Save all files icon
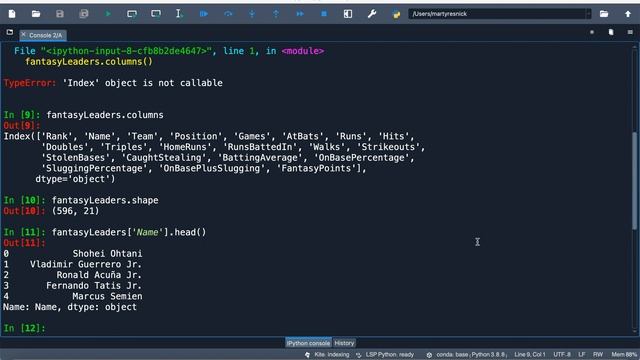This screenshot has height=360, width=640. 84,14
